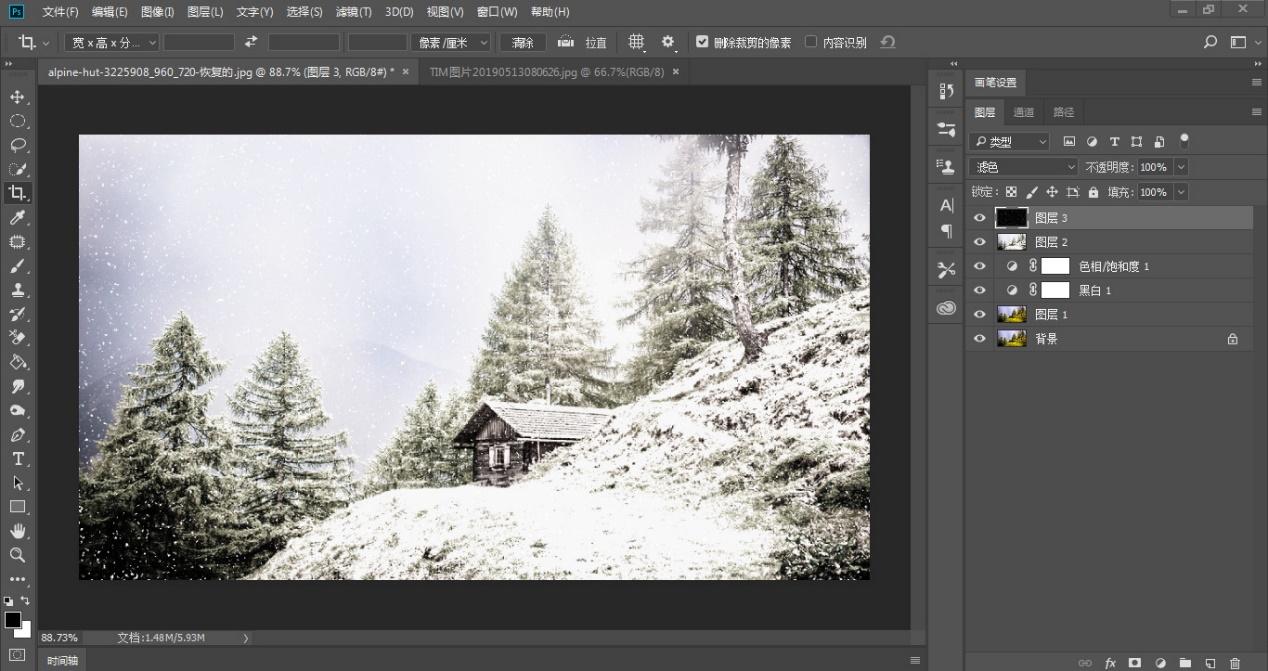Click the foreground color swatch

pos(13,620)
